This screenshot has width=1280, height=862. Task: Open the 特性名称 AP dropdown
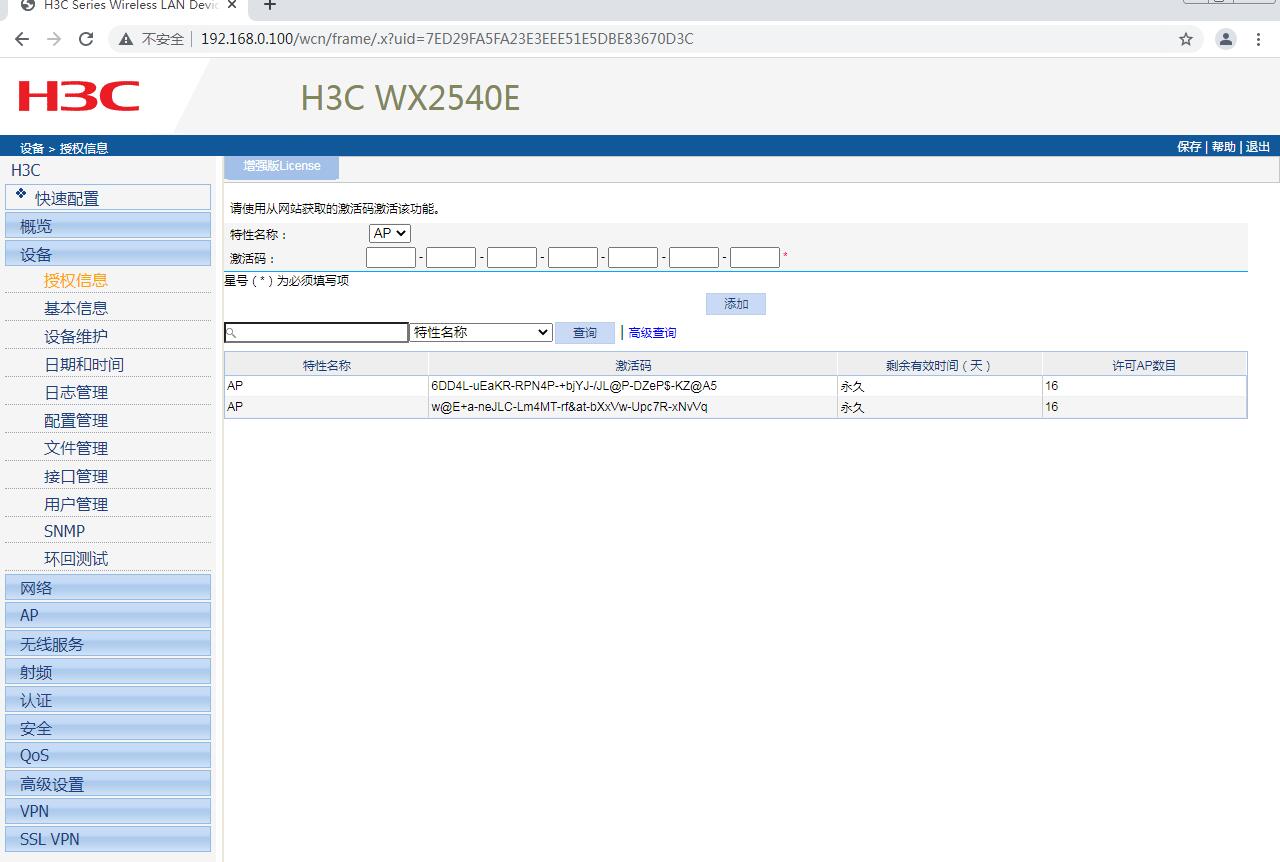click(x=390, y=233)
